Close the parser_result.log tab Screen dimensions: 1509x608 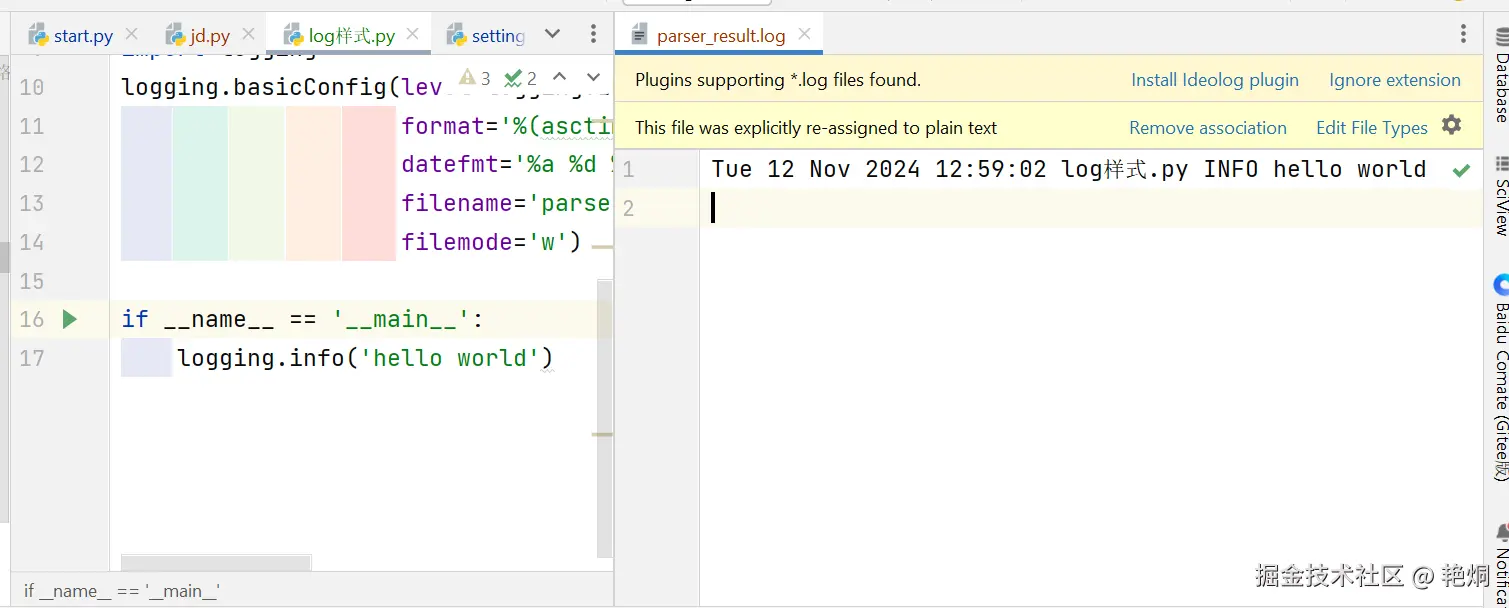804,35
